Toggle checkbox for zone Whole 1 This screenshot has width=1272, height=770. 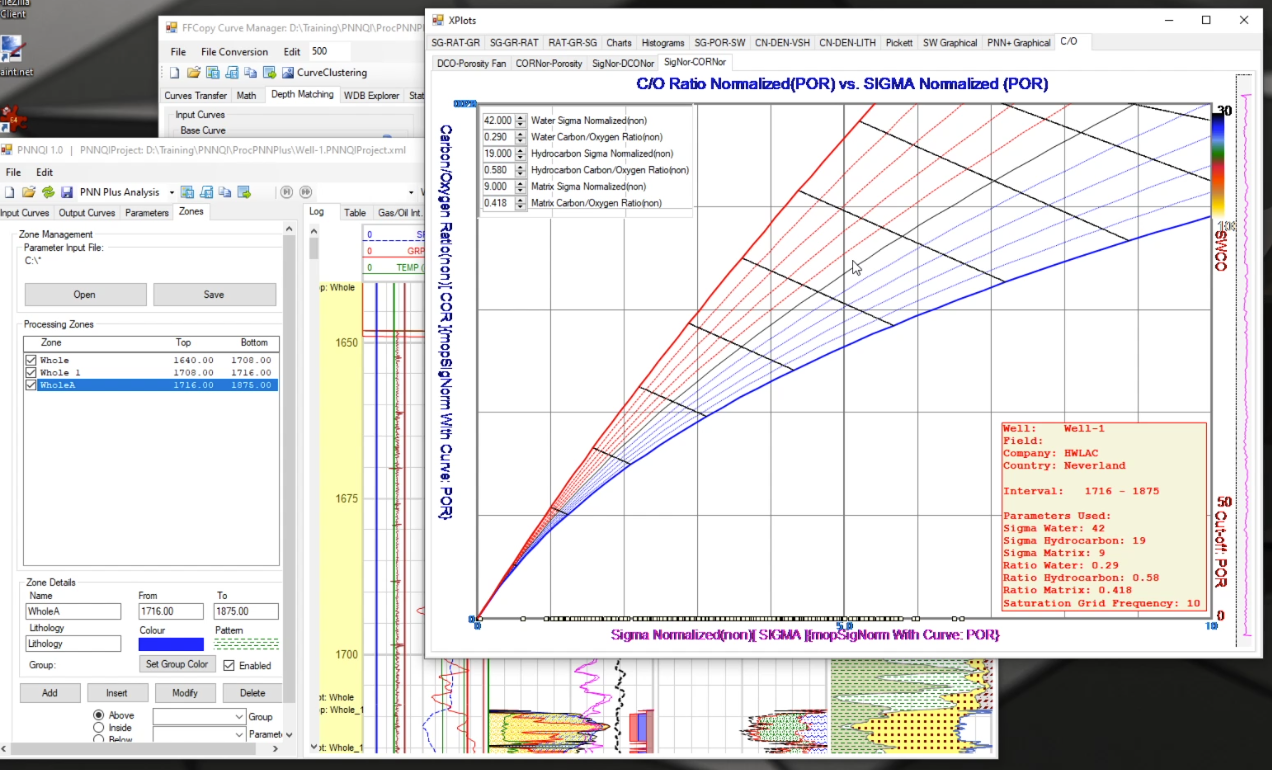coord(31,372)
